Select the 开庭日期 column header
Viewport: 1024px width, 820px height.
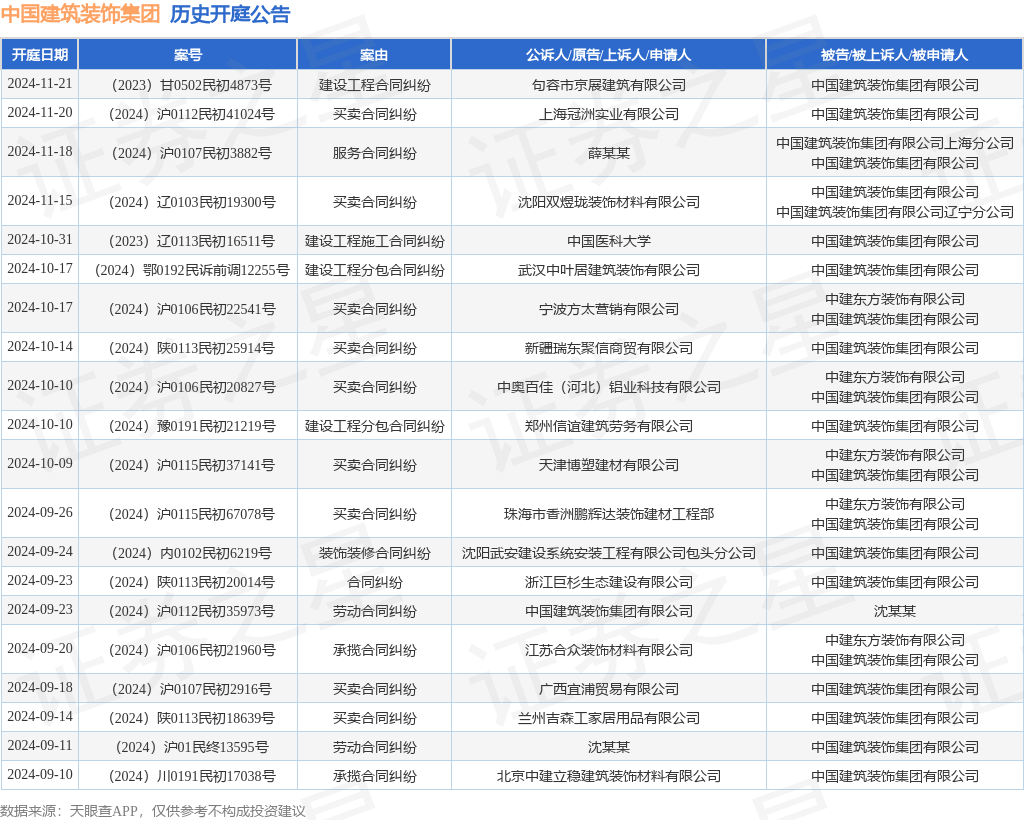click(x=40, y=55)
